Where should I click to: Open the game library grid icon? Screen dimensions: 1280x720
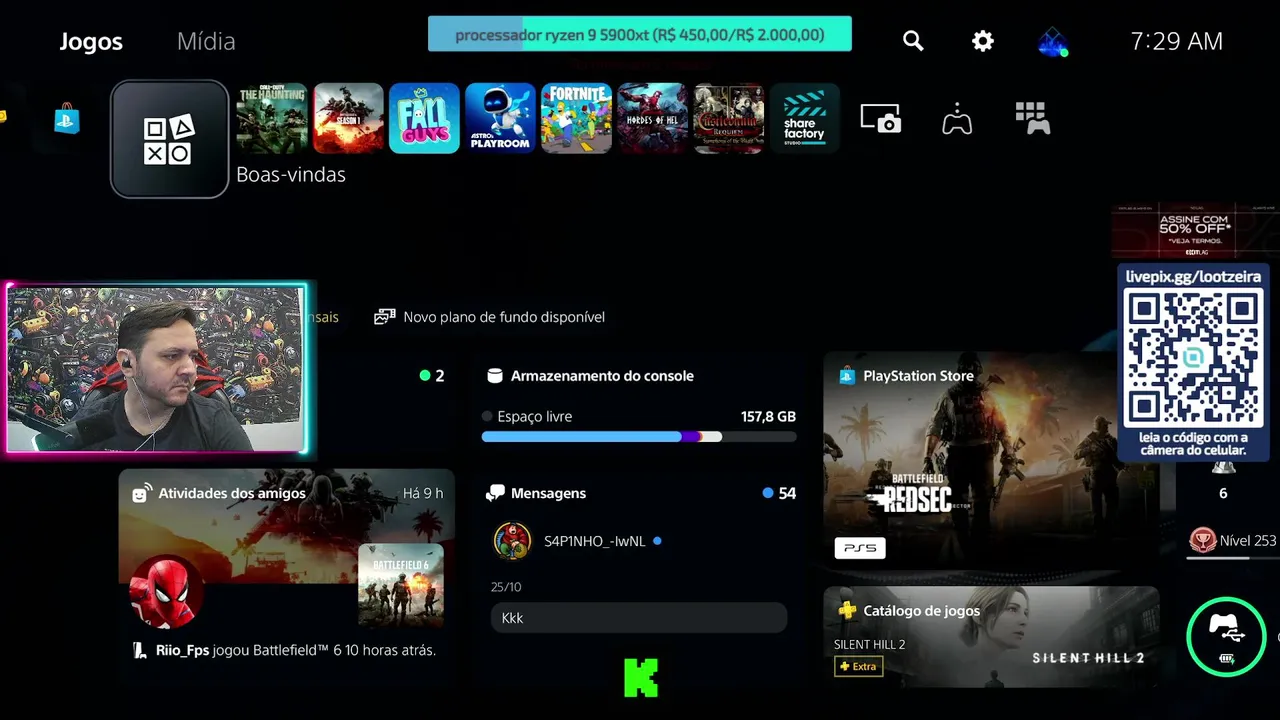tap(1032, 118)
